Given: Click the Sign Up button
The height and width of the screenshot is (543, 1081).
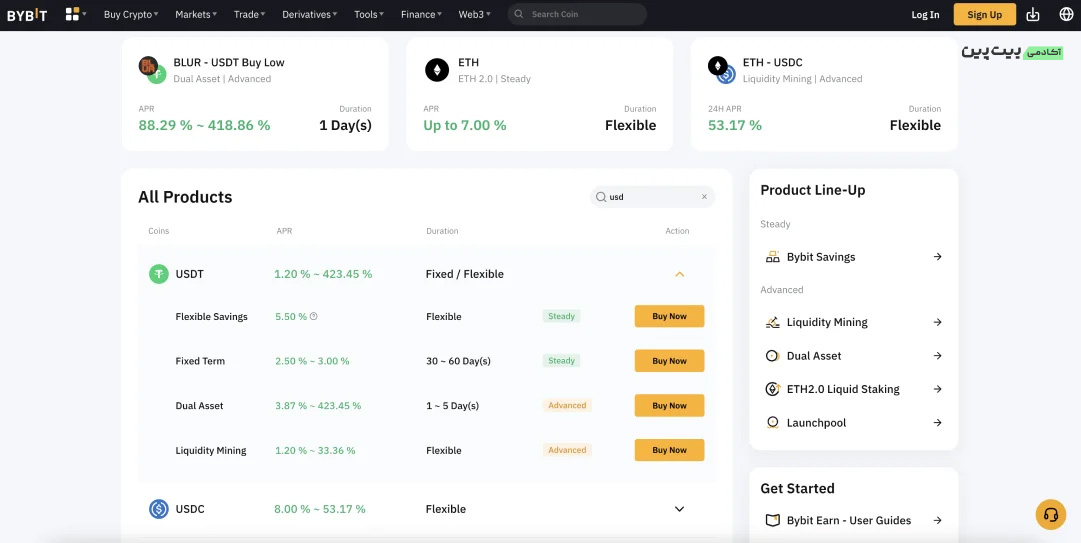Looking at the screenshot, I should (x=984, y=14).
